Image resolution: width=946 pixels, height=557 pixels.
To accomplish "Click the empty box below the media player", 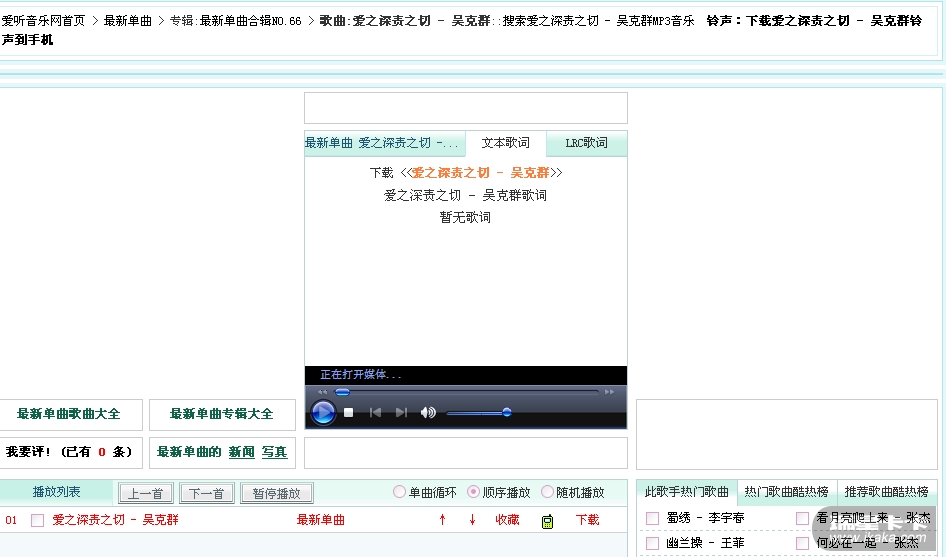I will pyautogui.click(x=466, y=453).
